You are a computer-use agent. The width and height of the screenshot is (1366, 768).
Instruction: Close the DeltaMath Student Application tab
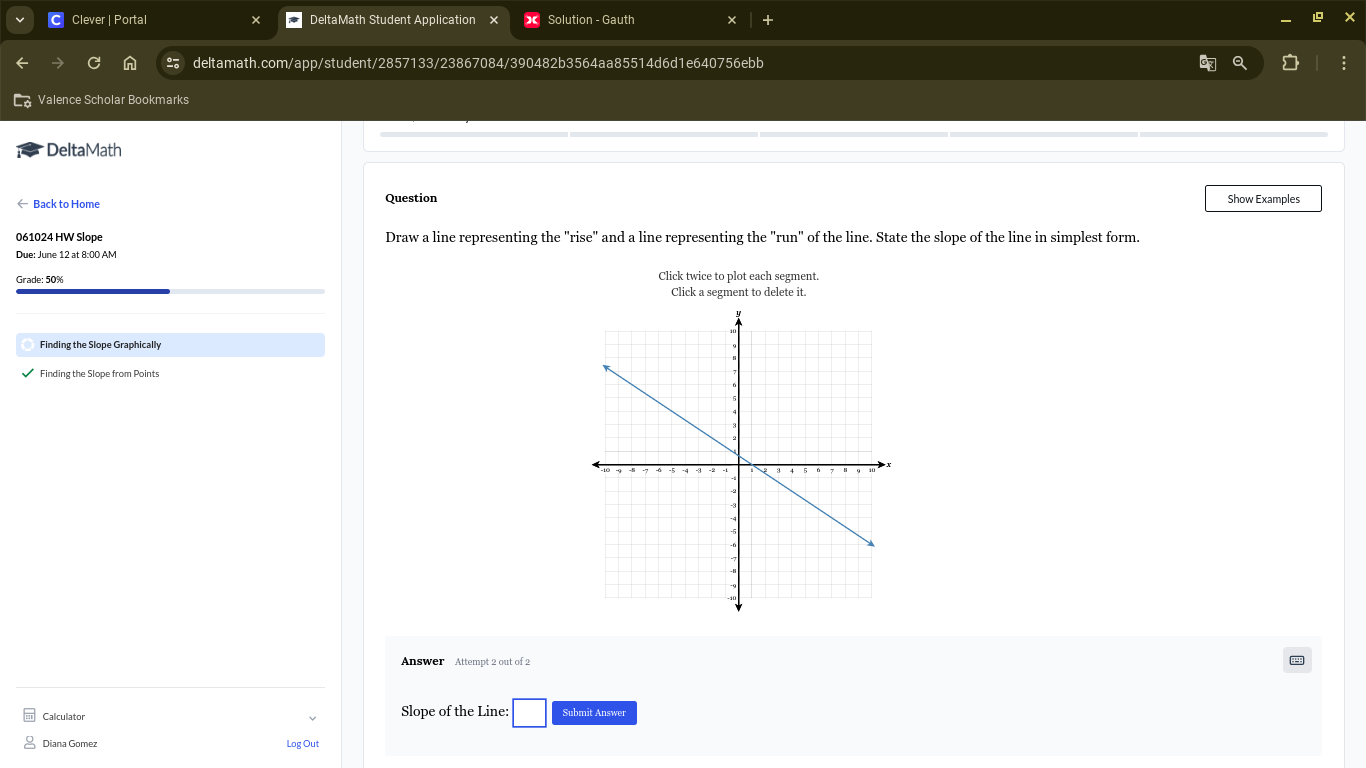(x=494, y=20)
